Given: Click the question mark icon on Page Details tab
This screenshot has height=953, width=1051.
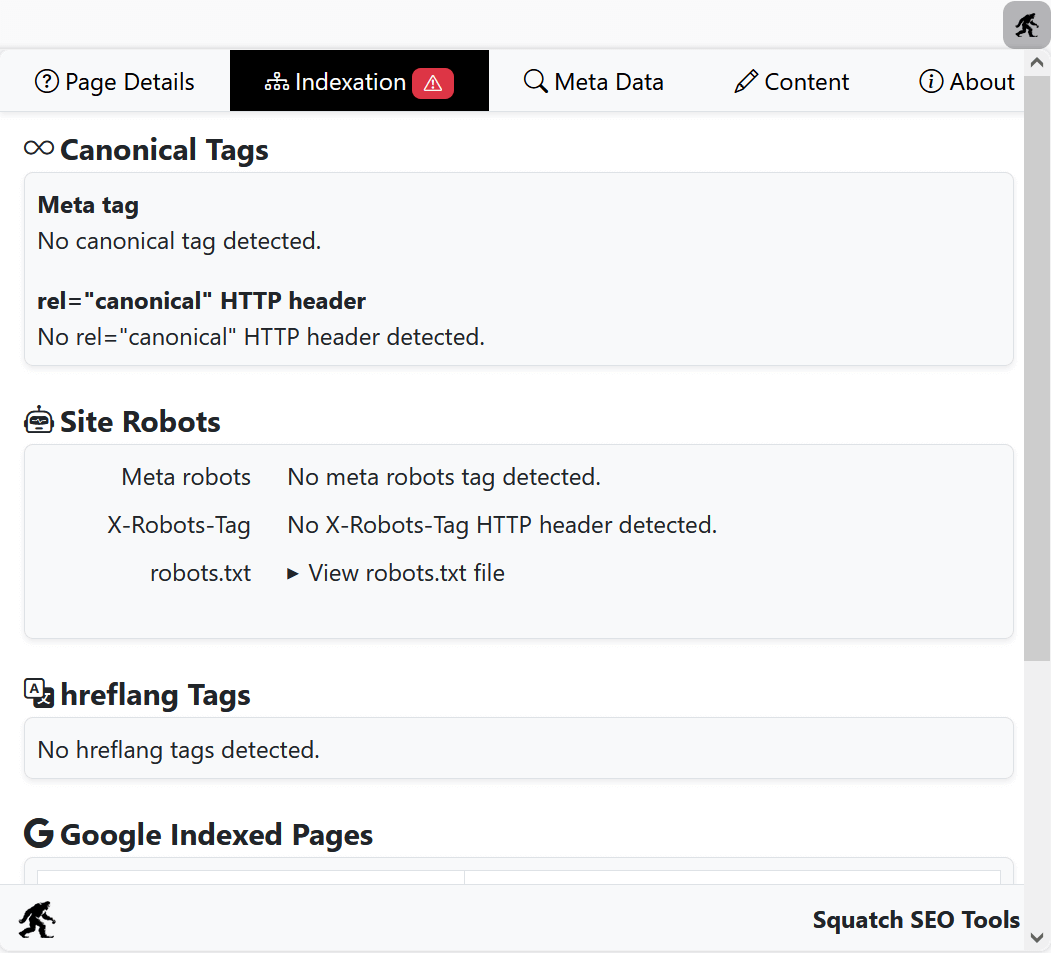Looking at the screenshot, I should pyautogui.click(x=47, y=81).
